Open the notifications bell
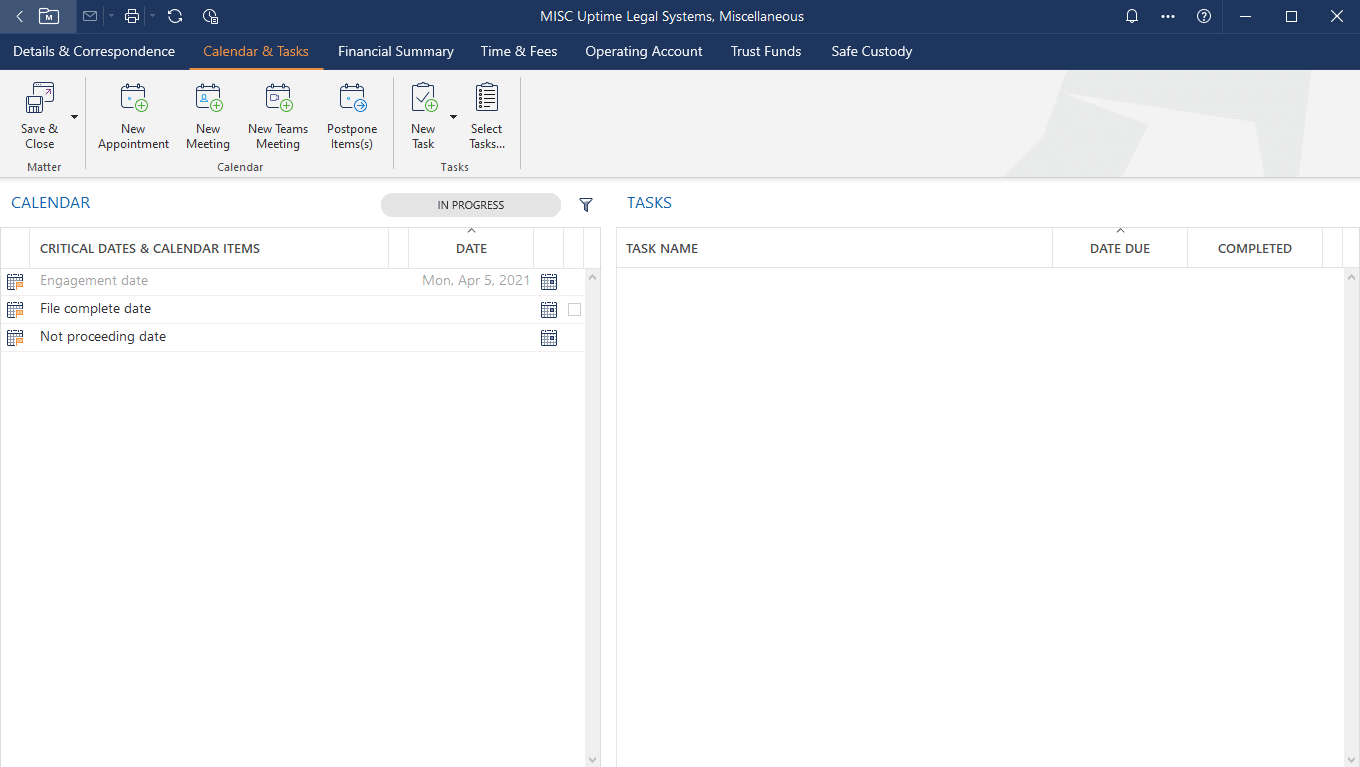 click(1132, 16)
